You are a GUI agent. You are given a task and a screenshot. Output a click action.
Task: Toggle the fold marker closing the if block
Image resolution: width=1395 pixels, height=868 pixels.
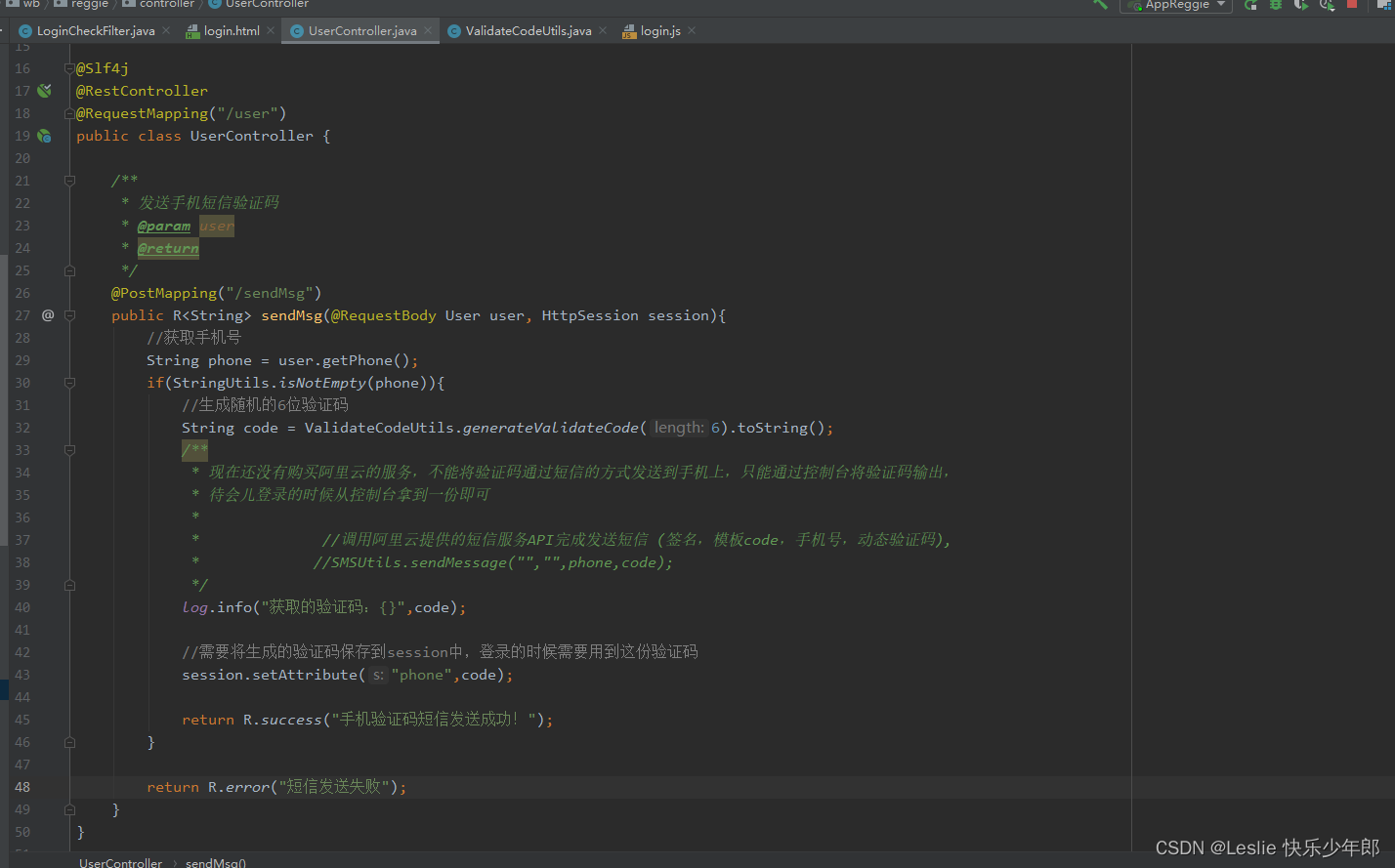(x=69, y=742)
